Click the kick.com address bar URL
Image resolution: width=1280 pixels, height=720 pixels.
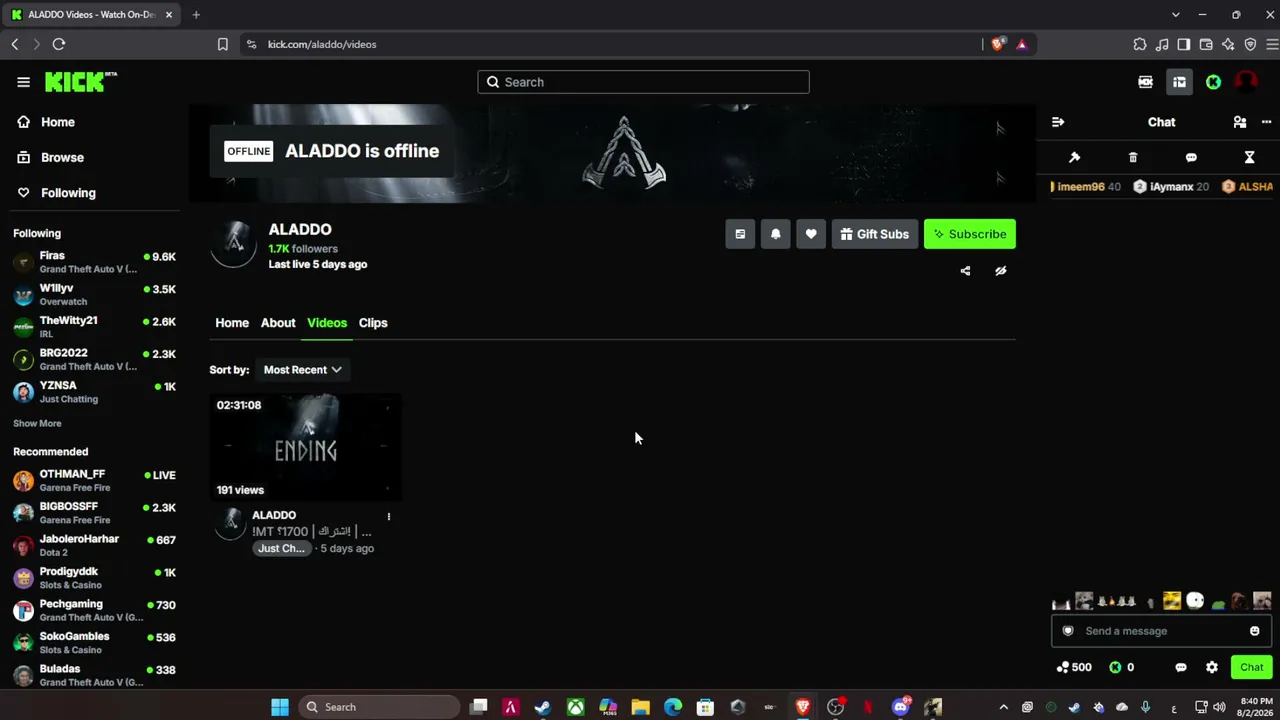pyautogui.click(x=322, y=44)
